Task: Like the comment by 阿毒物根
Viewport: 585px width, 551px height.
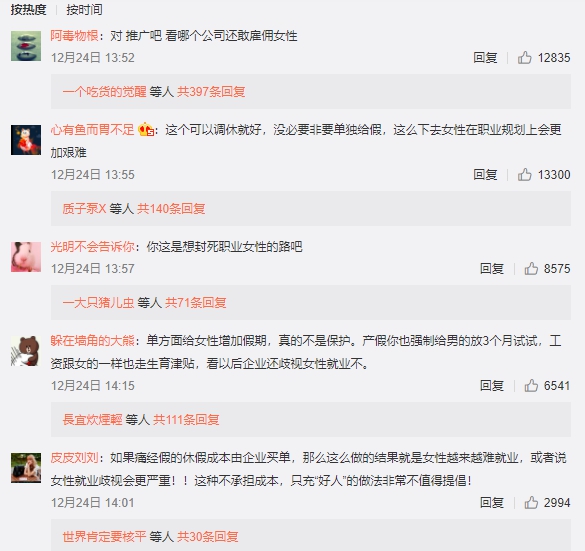Action: (x=525, y=58)
